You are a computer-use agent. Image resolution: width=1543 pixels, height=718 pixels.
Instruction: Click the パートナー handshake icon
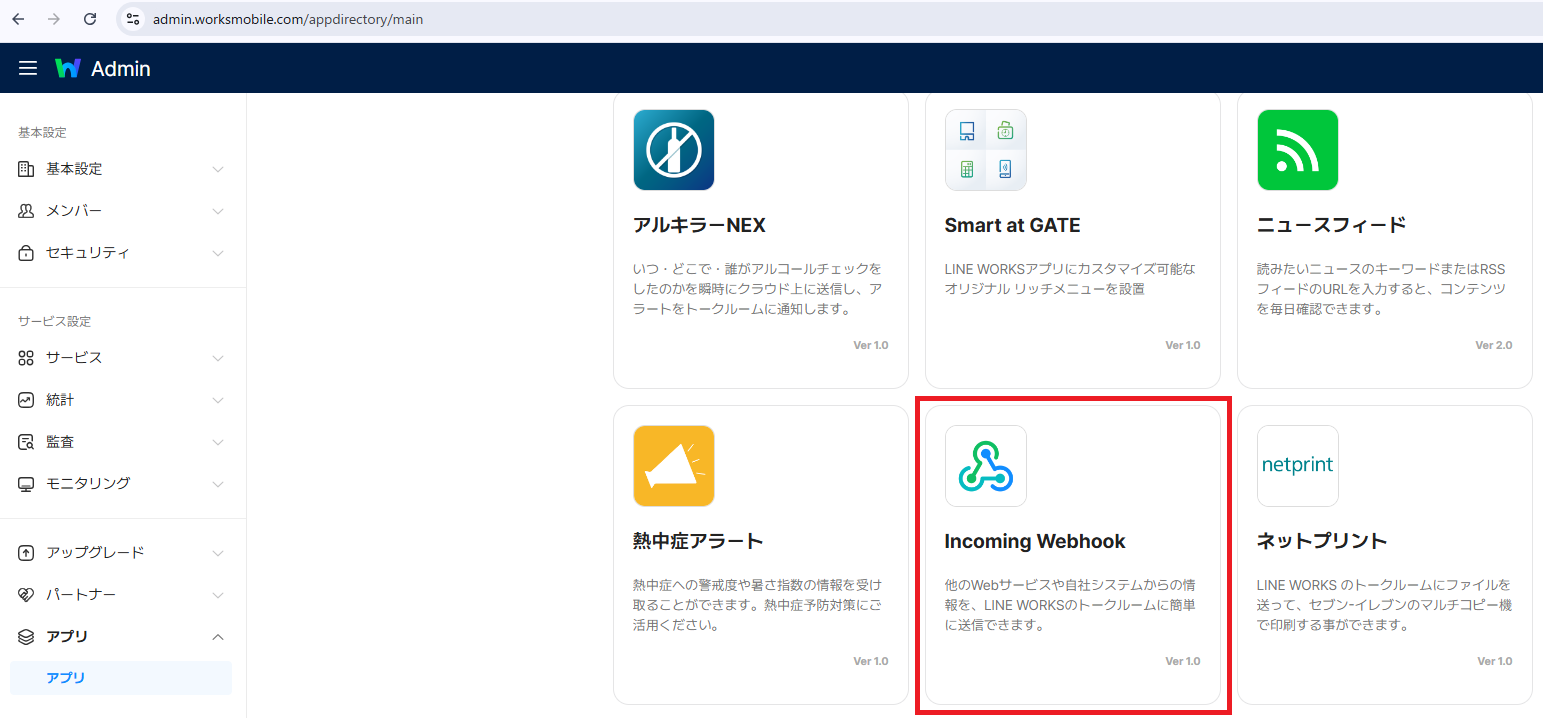(26, 595)
